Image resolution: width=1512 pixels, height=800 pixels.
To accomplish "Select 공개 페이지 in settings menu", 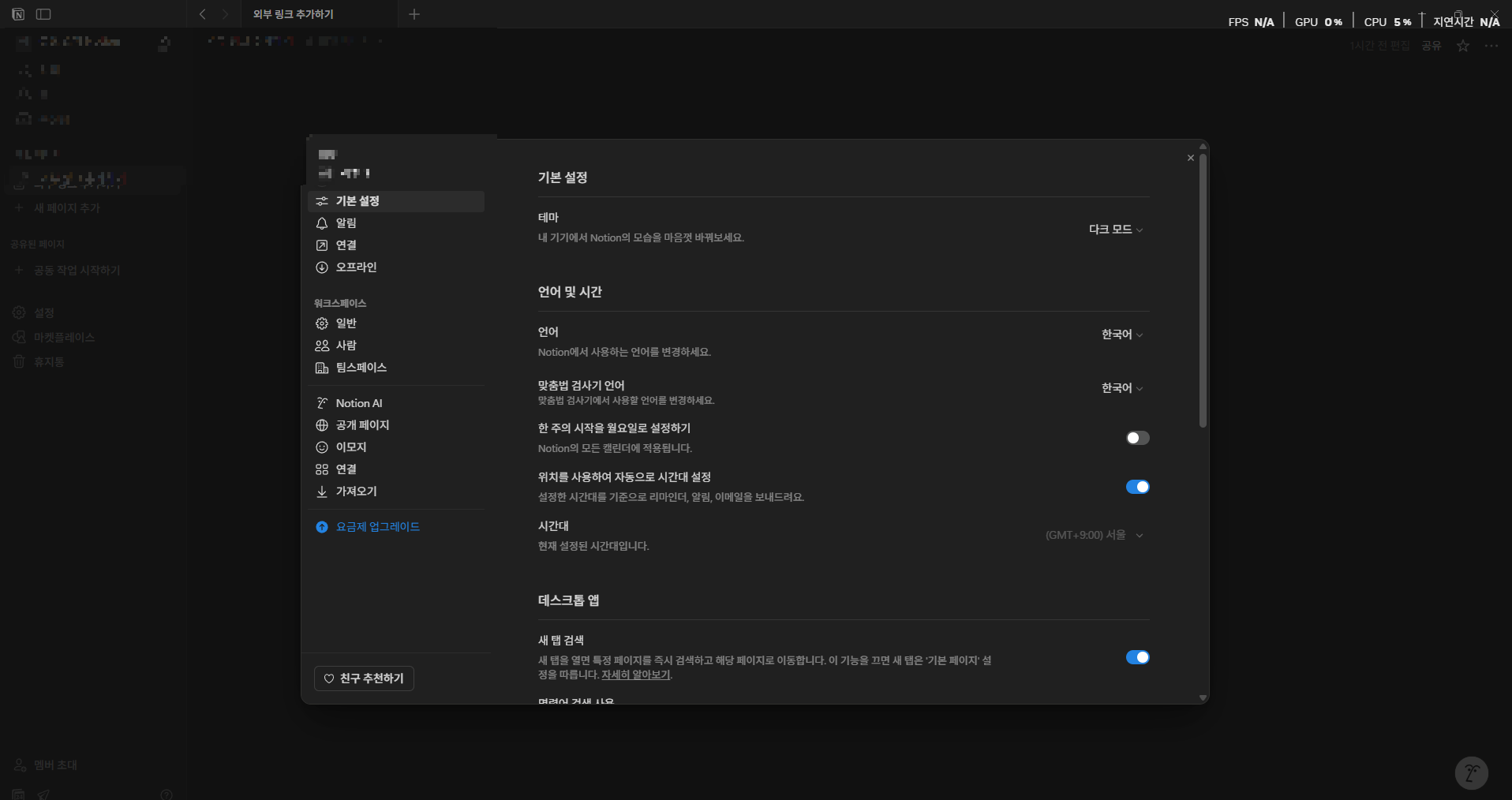I will coord(396,425).
